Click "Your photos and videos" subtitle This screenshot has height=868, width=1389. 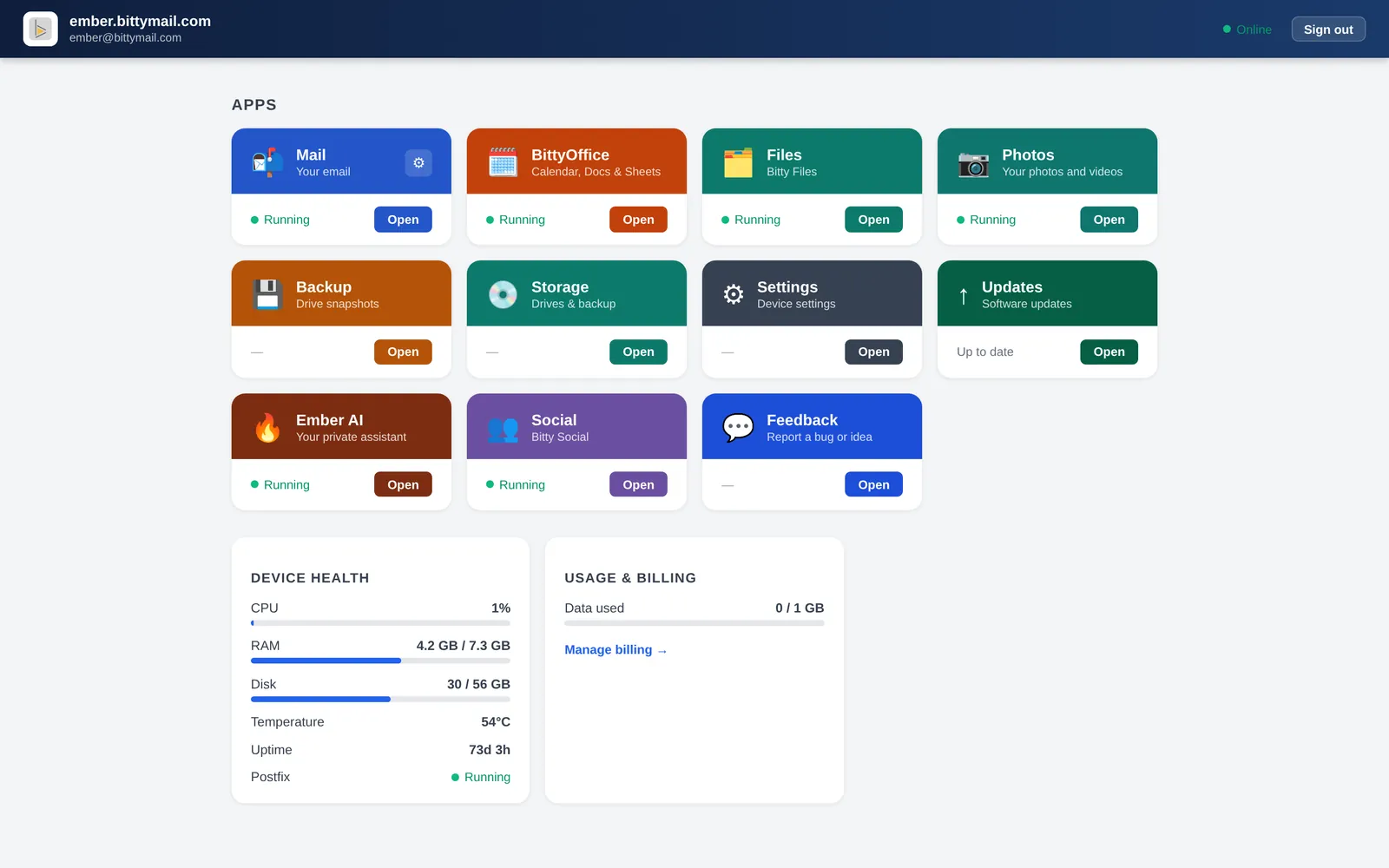pos(1062,172)
